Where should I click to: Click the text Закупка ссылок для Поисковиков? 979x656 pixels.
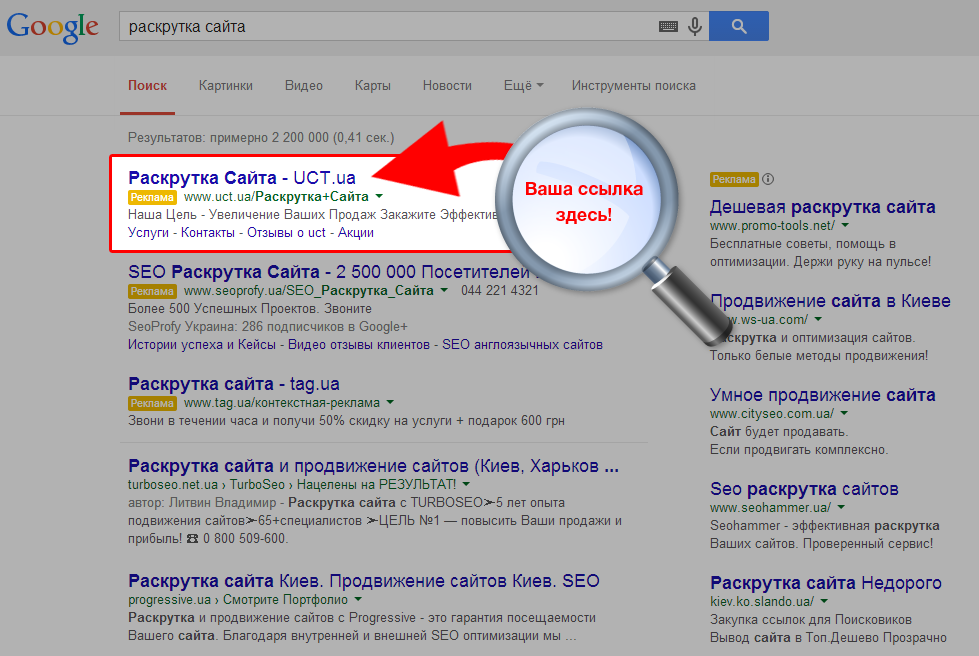click(x=810, y=620)
